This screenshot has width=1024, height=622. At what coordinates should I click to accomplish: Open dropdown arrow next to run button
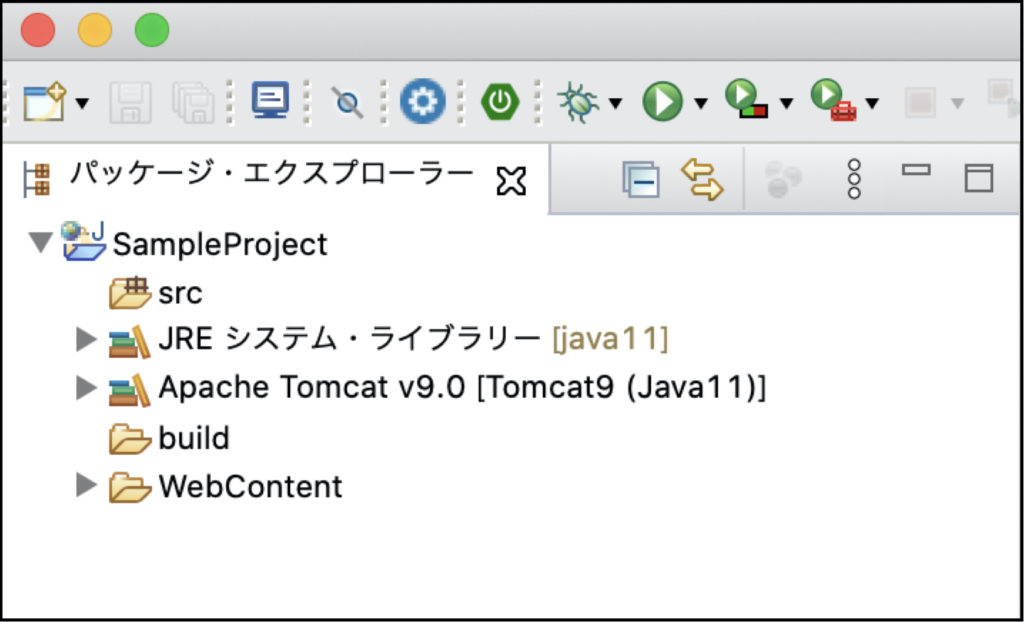pos(700,103)
